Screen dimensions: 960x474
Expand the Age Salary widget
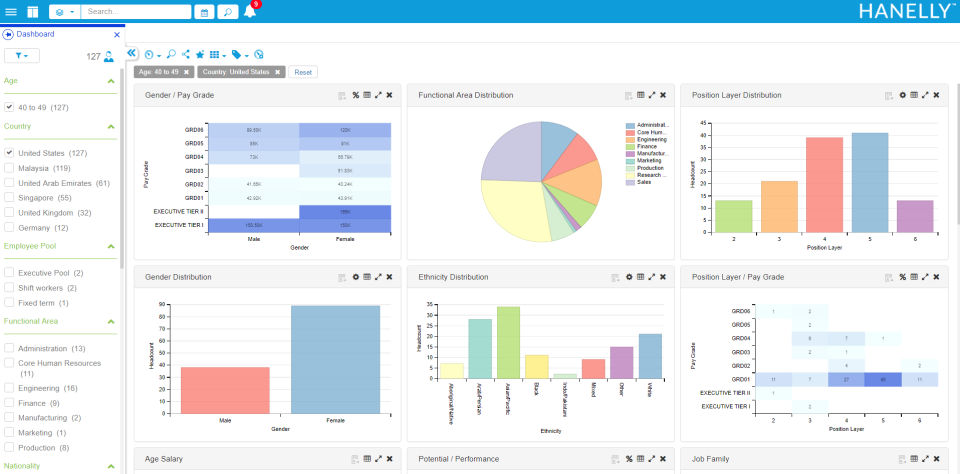click(x=378, y=459)
